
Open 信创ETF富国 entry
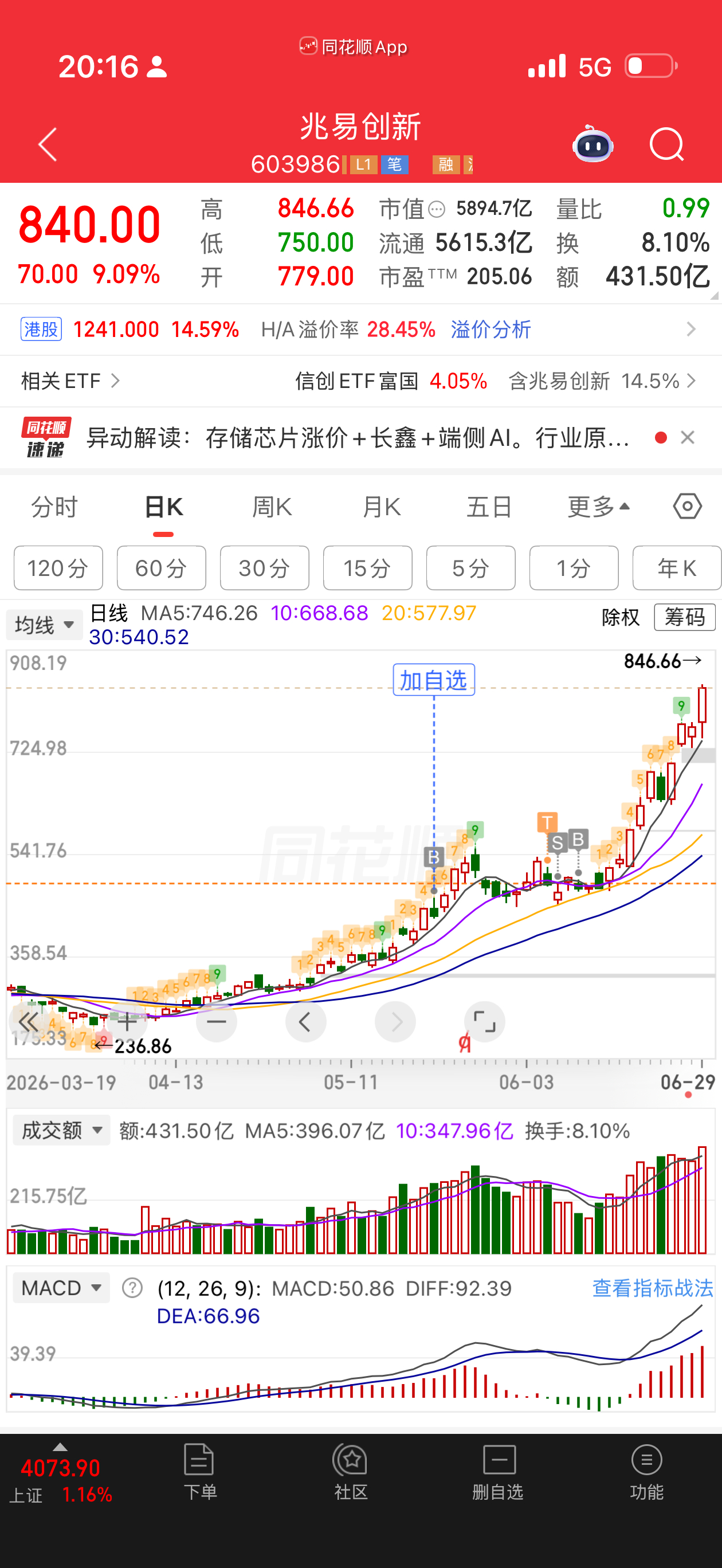coord(391,381)
